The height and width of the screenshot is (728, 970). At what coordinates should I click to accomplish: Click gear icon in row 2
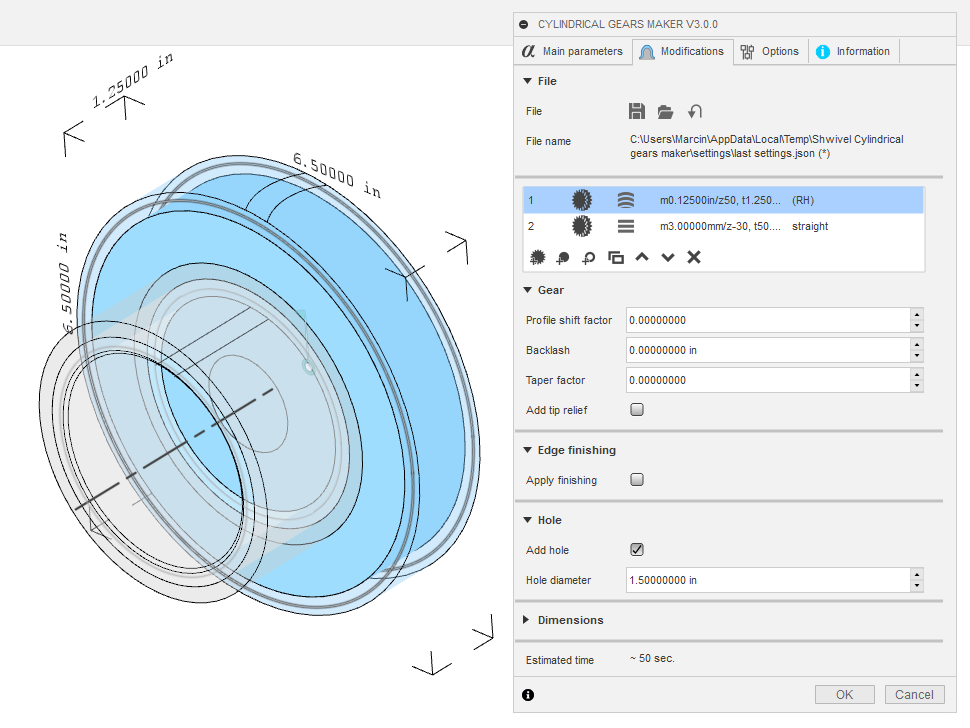pyautogui.click(x=582, y=226)
